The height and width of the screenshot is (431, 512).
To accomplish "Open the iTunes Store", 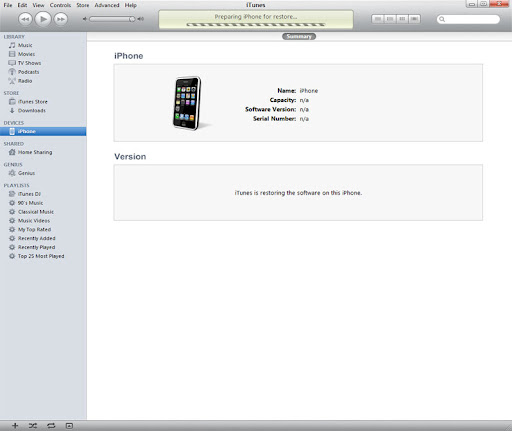I will click(x=43, y=102).
